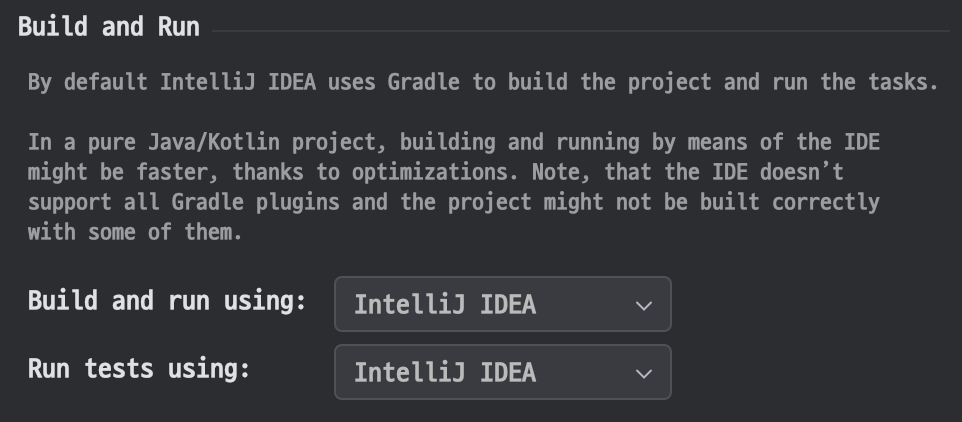Click the "with some of them." text line
Screen dimensions: 962x422
pyautogui.click(x=135, y=233)
